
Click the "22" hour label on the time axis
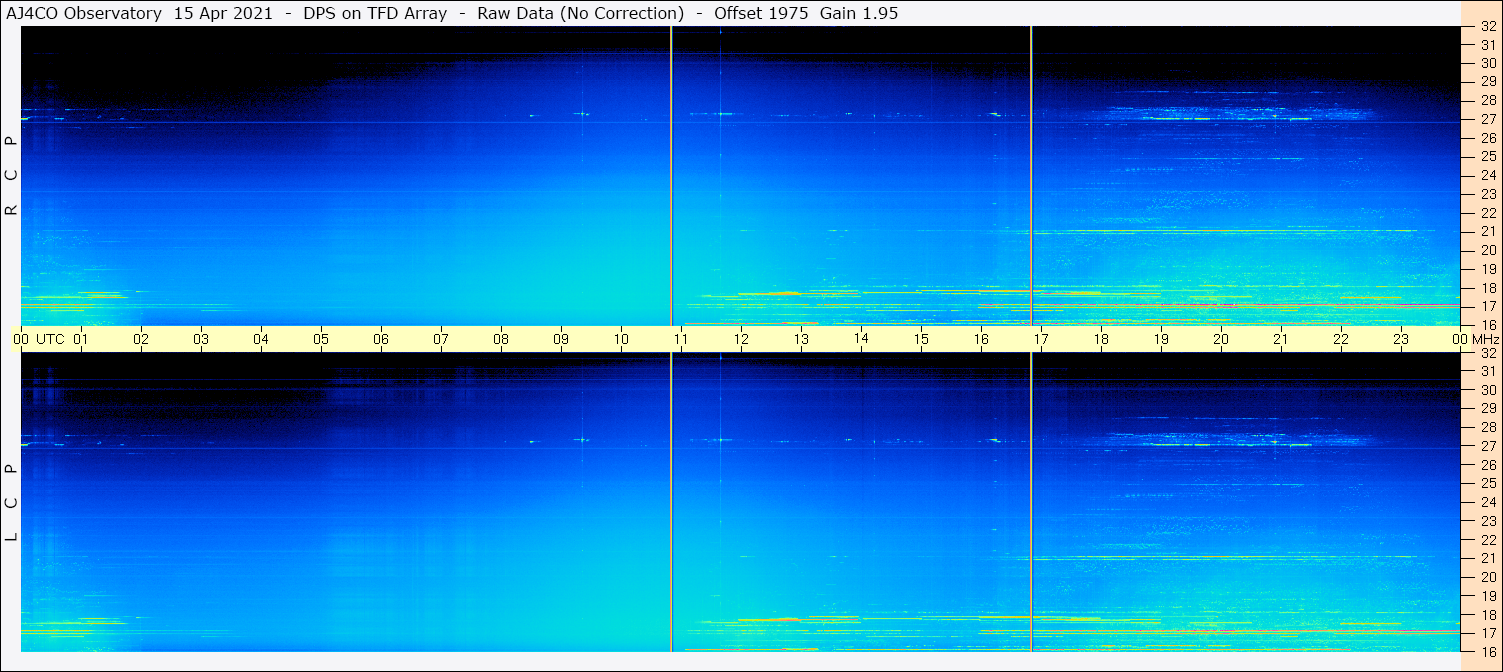1341,339
